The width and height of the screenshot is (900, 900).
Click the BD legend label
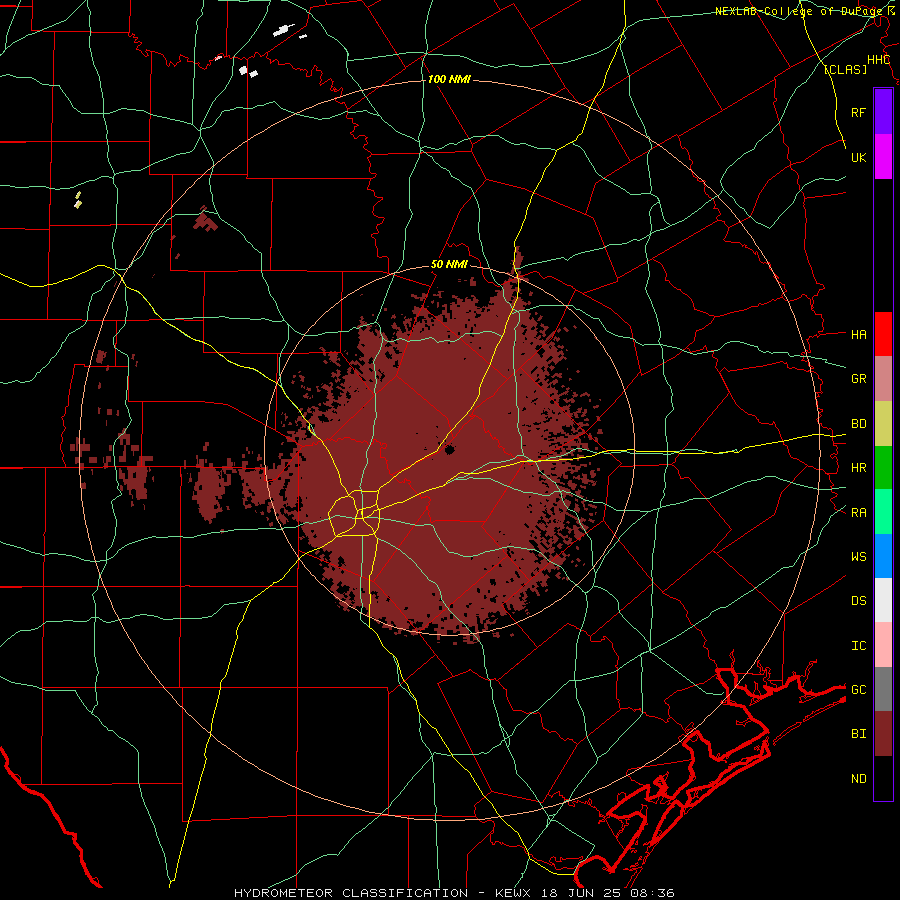pyautogui.click(x=858, y=424)
